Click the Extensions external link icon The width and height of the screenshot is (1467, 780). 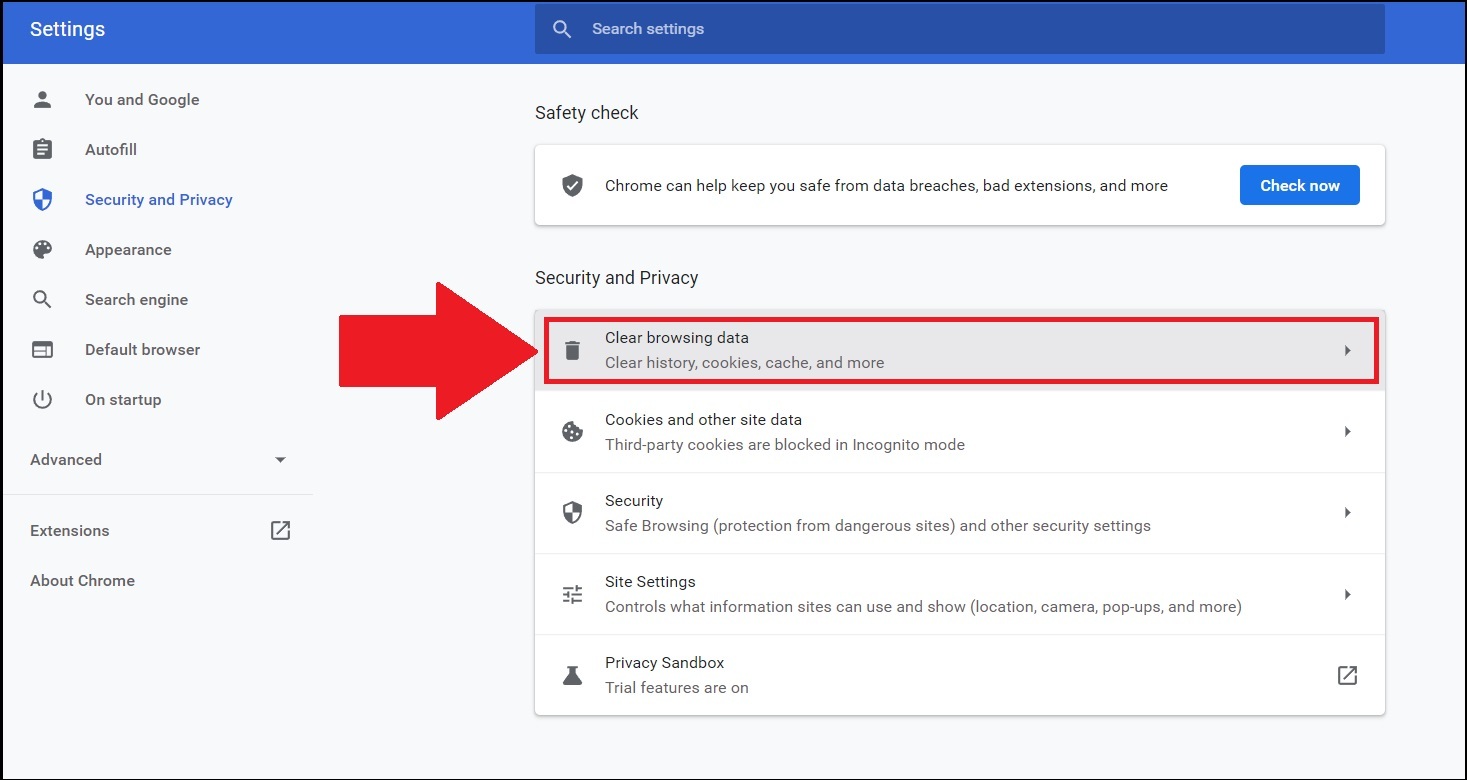point(281,530)
